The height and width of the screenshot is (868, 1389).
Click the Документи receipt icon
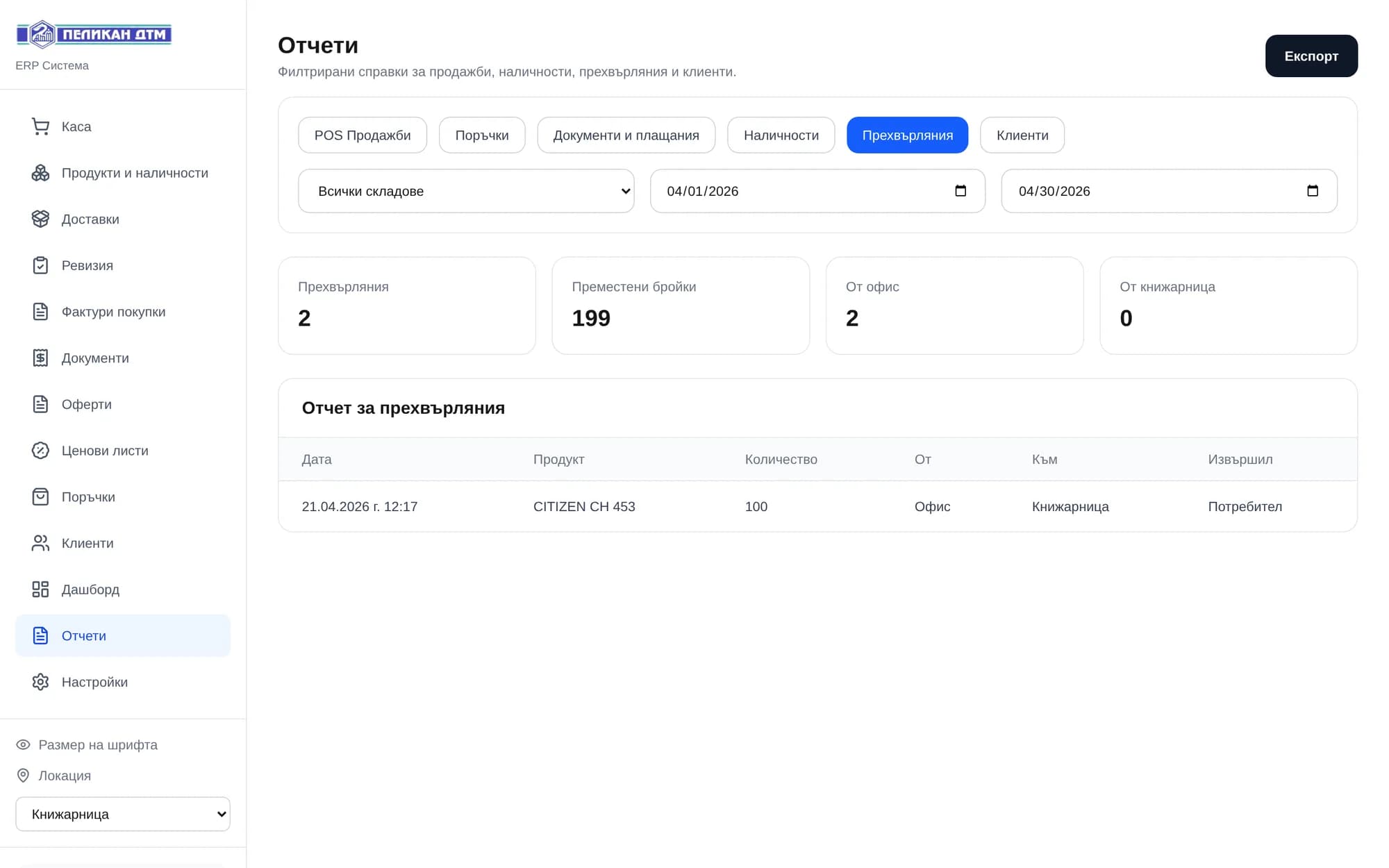(x=40, y=358)
